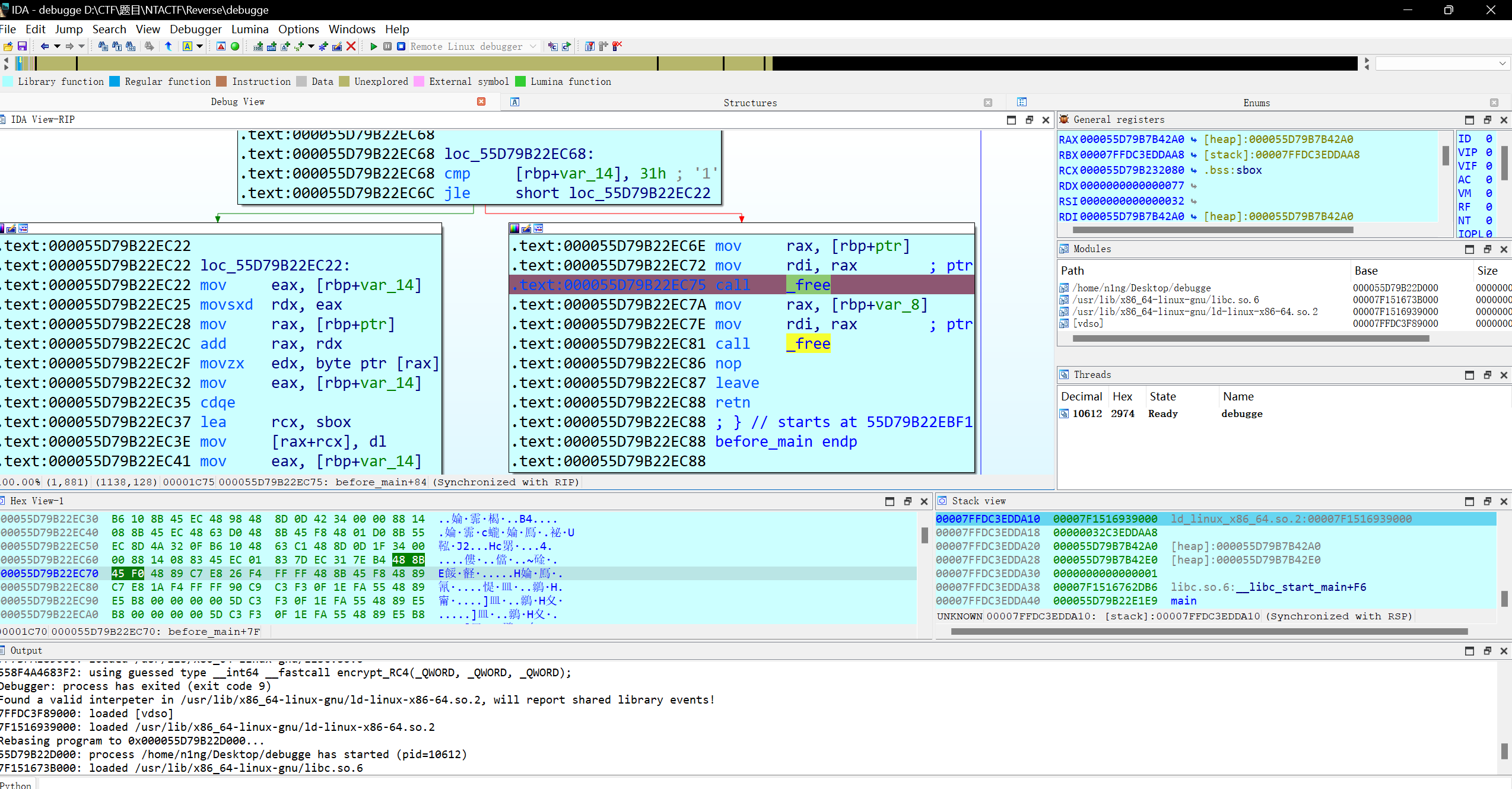Image resolution: width=1512 pixels, height=789 pixels.
Task: Open the Lumina menu
Action: [x=250, y=29]
